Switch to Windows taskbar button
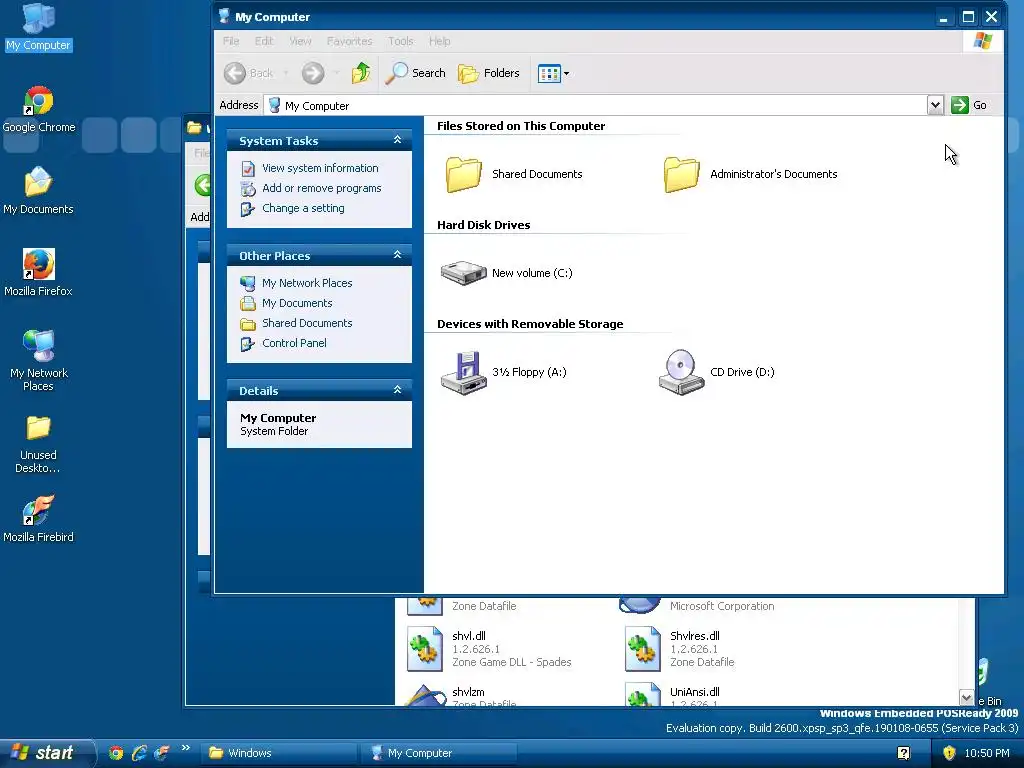 tap(279, 753)
